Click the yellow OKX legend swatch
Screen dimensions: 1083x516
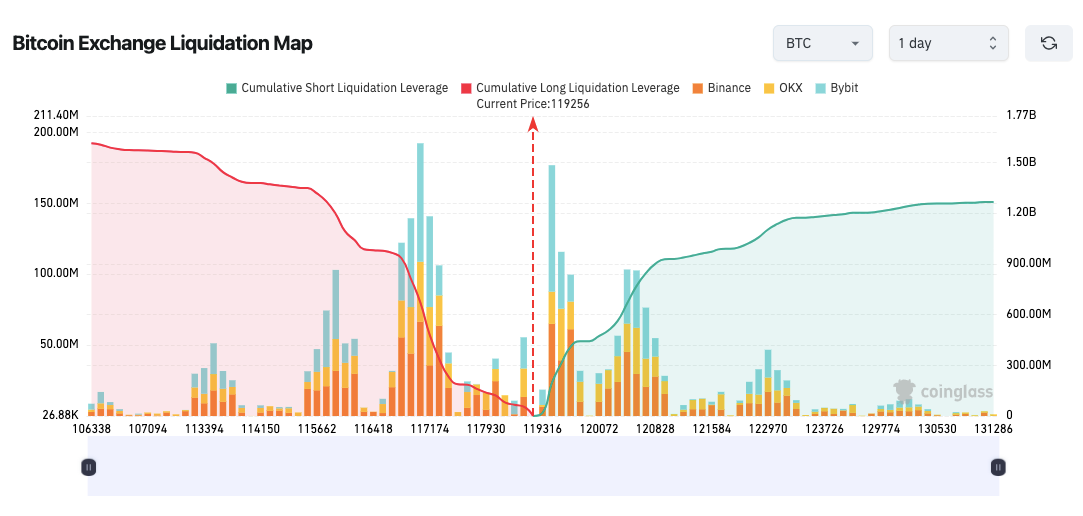tap(769, 88)
